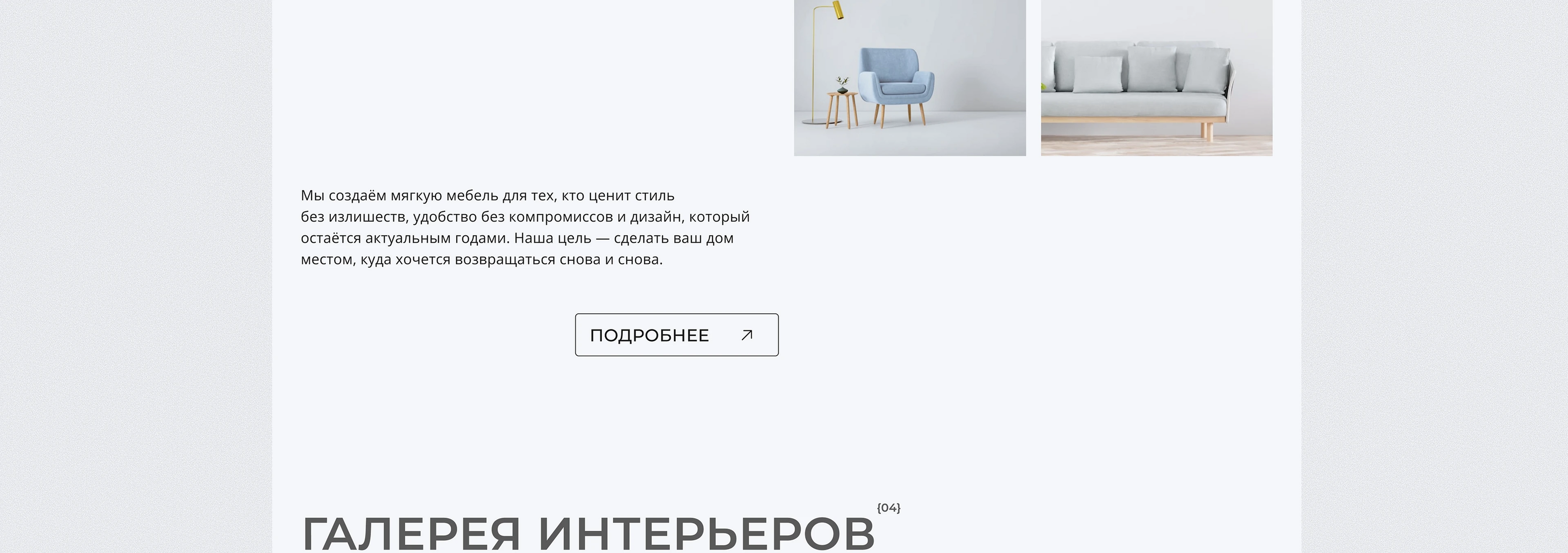Image resolution: width=1568 pixels, height=553 pixels.
Task: Click the ПОДРОБНЕЕ label text
Action: pyautogui.click(x=649, y=336)
